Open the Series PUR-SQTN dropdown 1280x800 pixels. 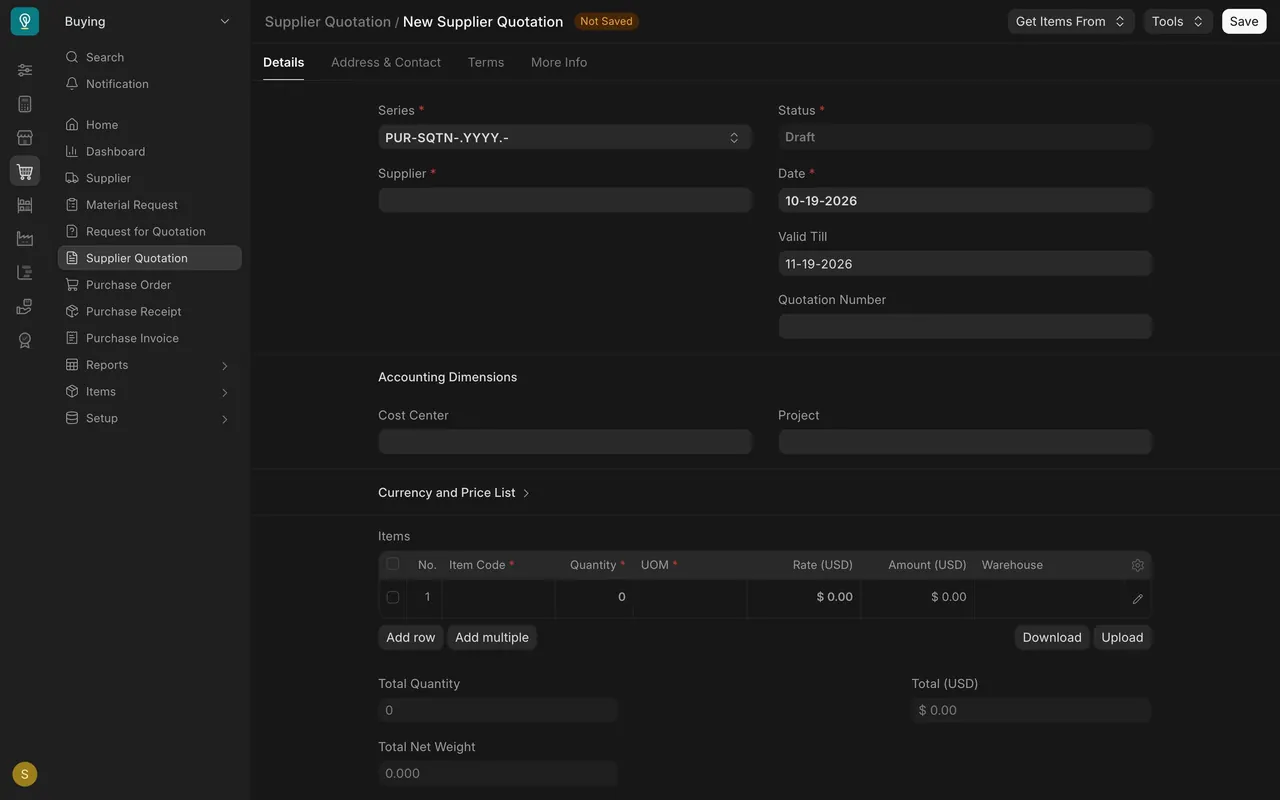tap(565, 137)
